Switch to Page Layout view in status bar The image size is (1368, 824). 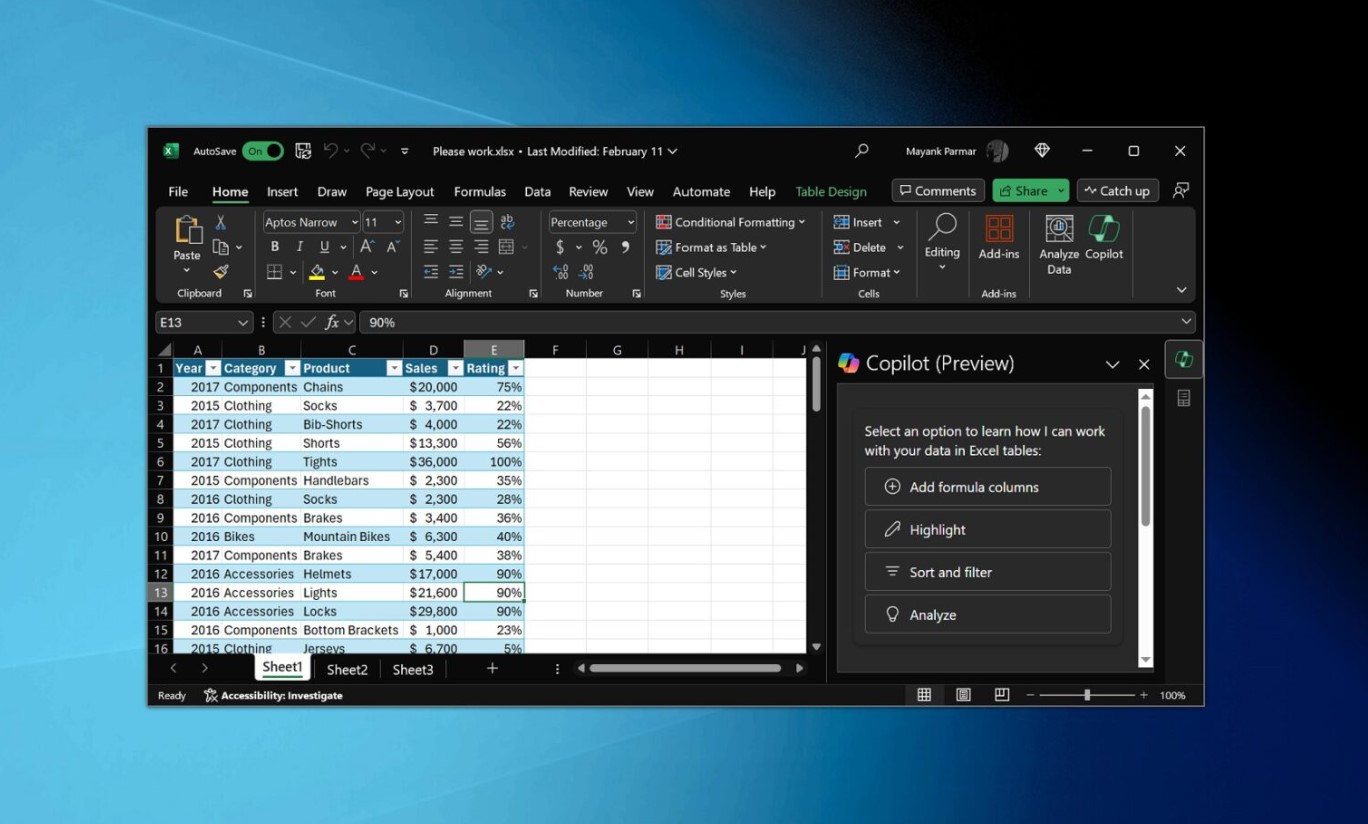click(x=963, y=695)
